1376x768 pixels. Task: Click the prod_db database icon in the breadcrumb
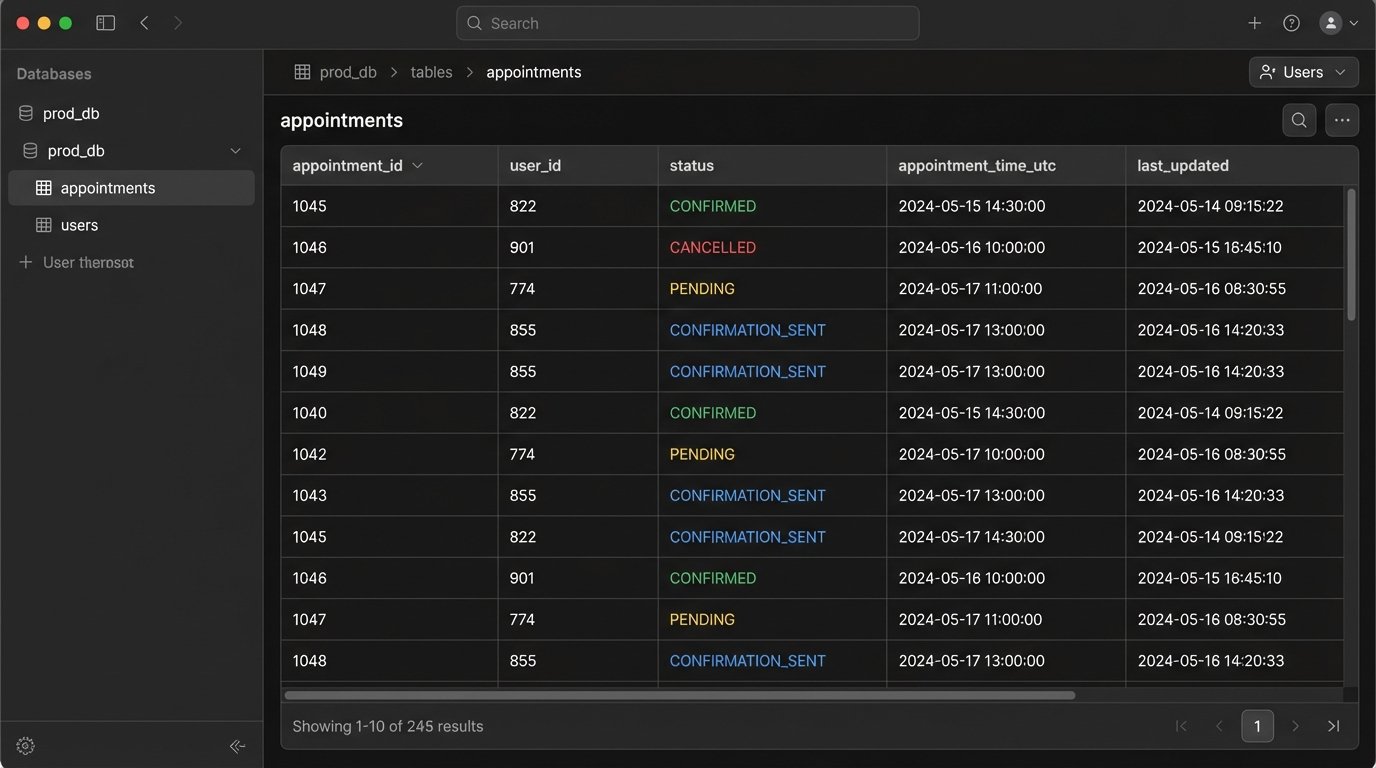(301, 71)
